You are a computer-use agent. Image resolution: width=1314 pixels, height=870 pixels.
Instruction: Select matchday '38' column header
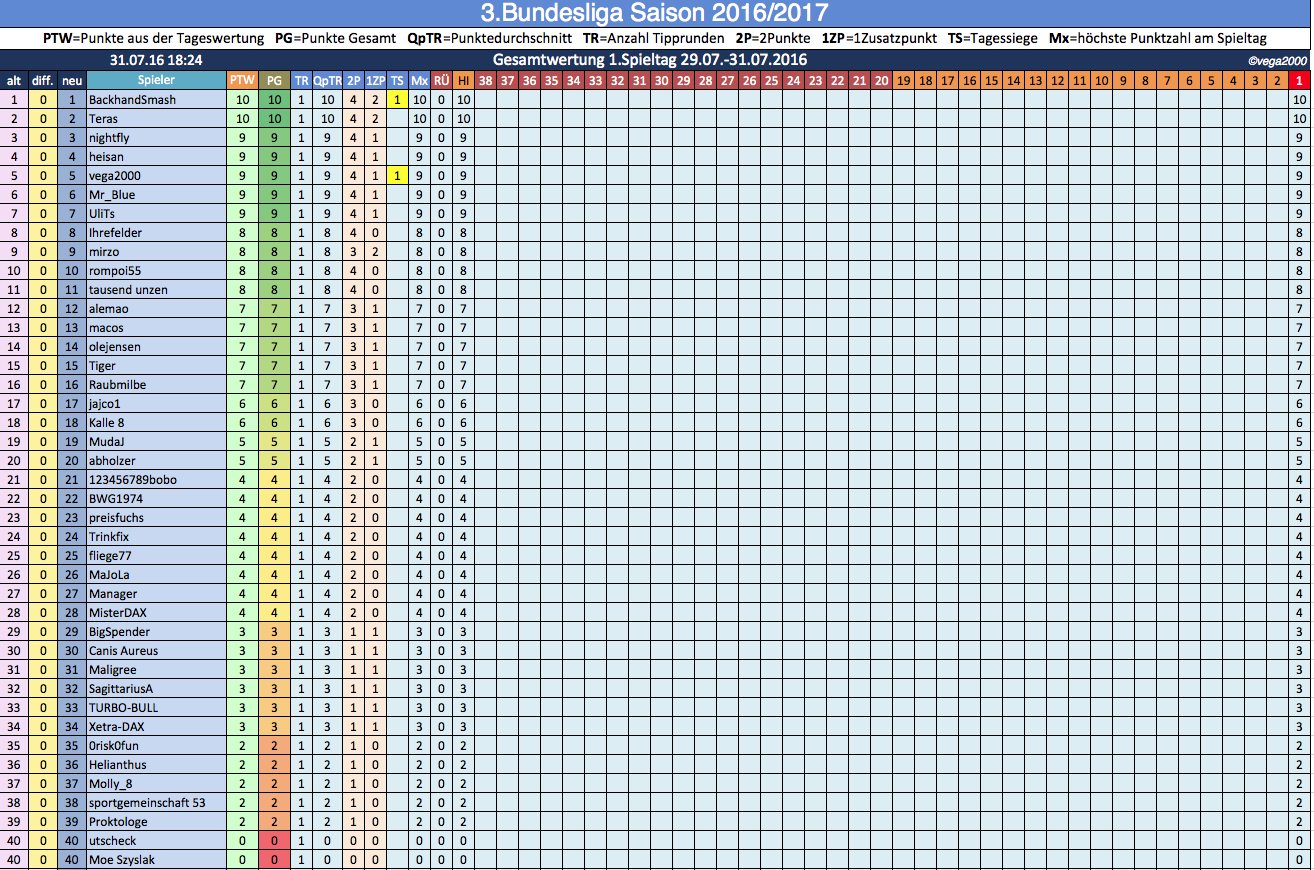pos(485,80)
